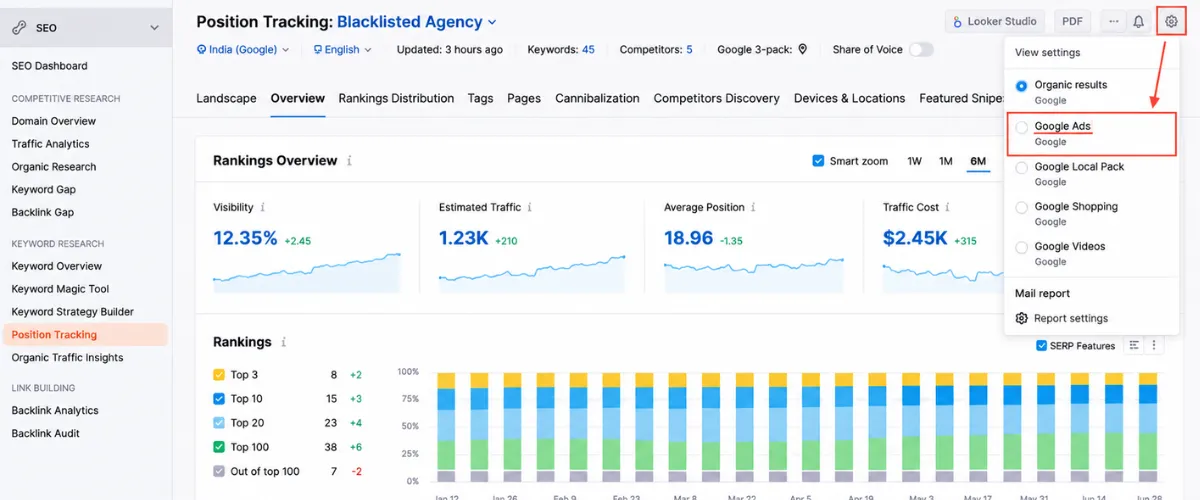
Task: Click the info icon next to Visibility
Action: 263,207
